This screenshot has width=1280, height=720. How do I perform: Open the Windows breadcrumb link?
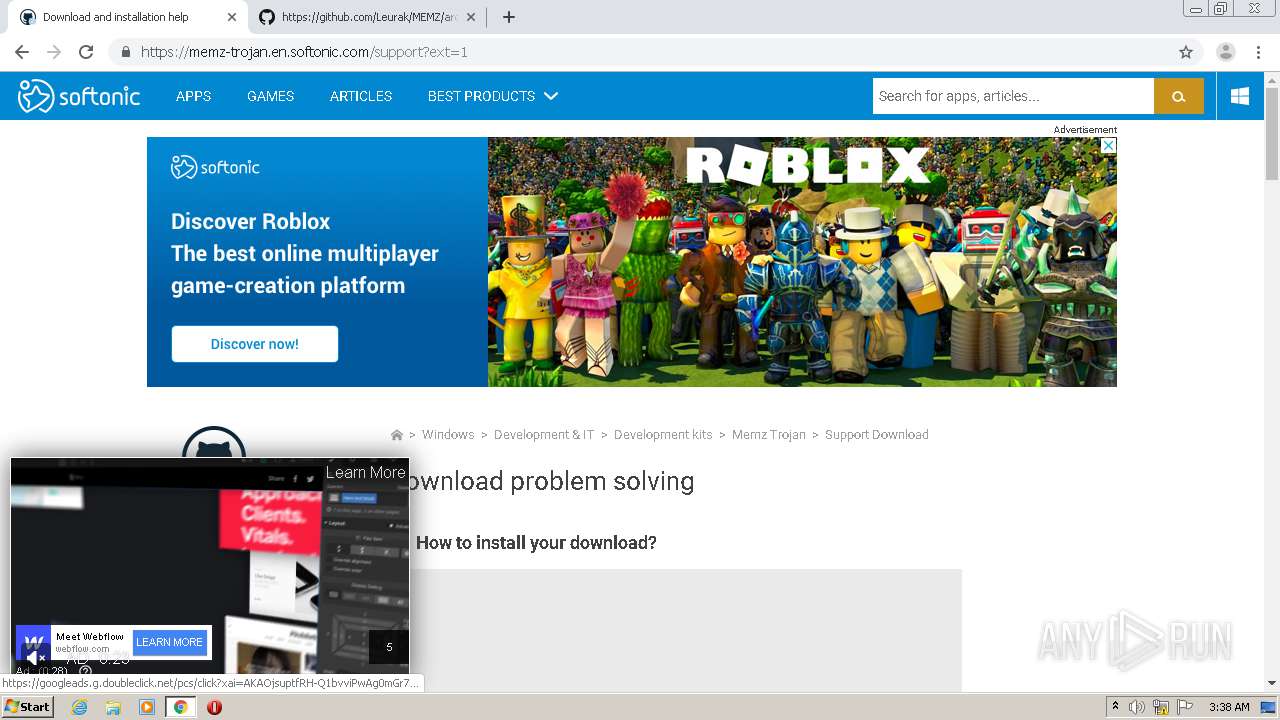pos(448,435)
